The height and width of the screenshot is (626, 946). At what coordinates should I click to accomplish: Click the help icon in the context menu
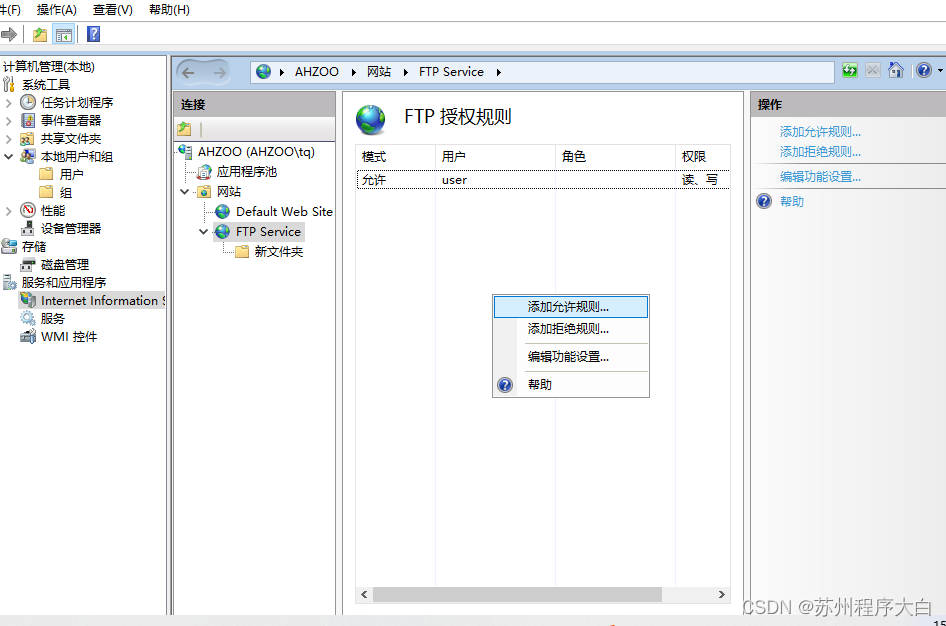(505, 385)
